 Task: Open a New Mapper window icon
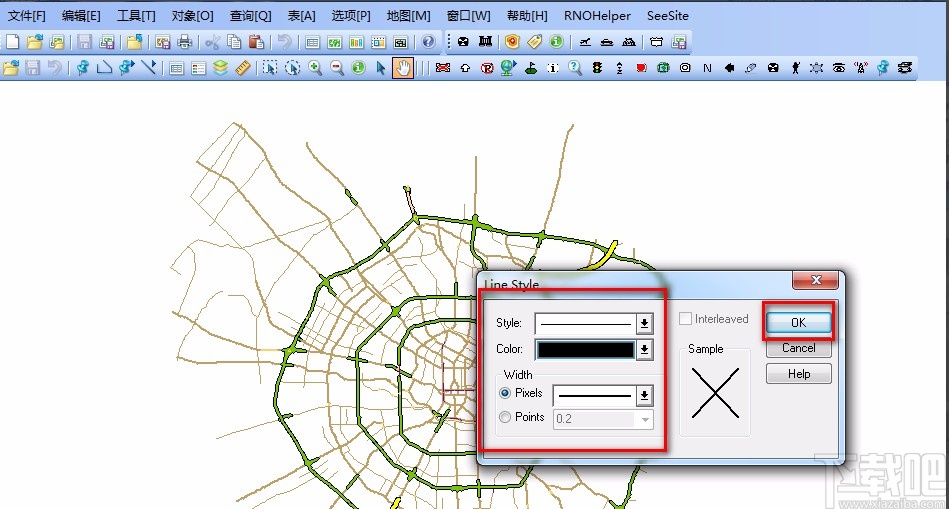coord(334,42)
